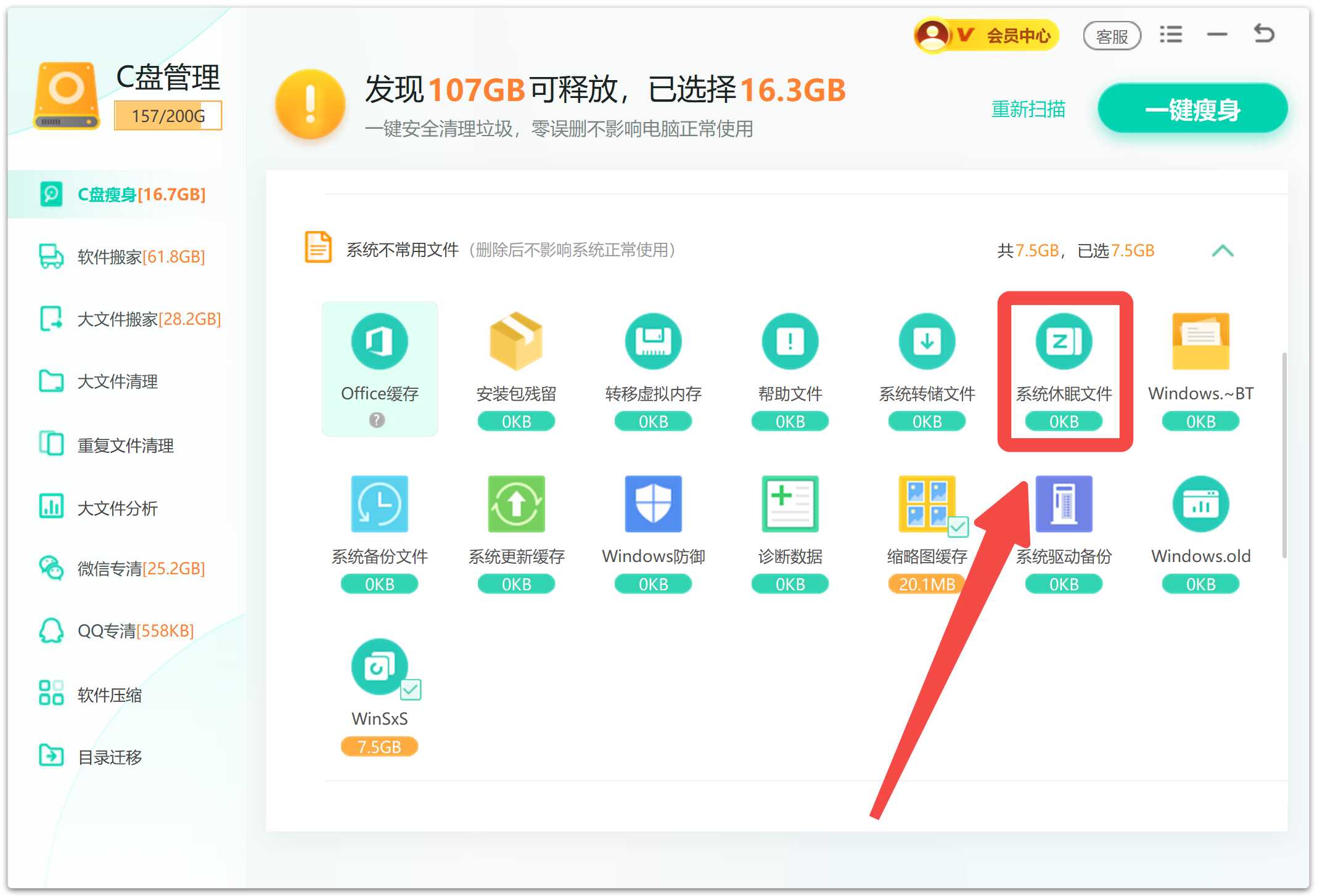Click the WinSxS 7.5GB size badge

pos(379,746)
